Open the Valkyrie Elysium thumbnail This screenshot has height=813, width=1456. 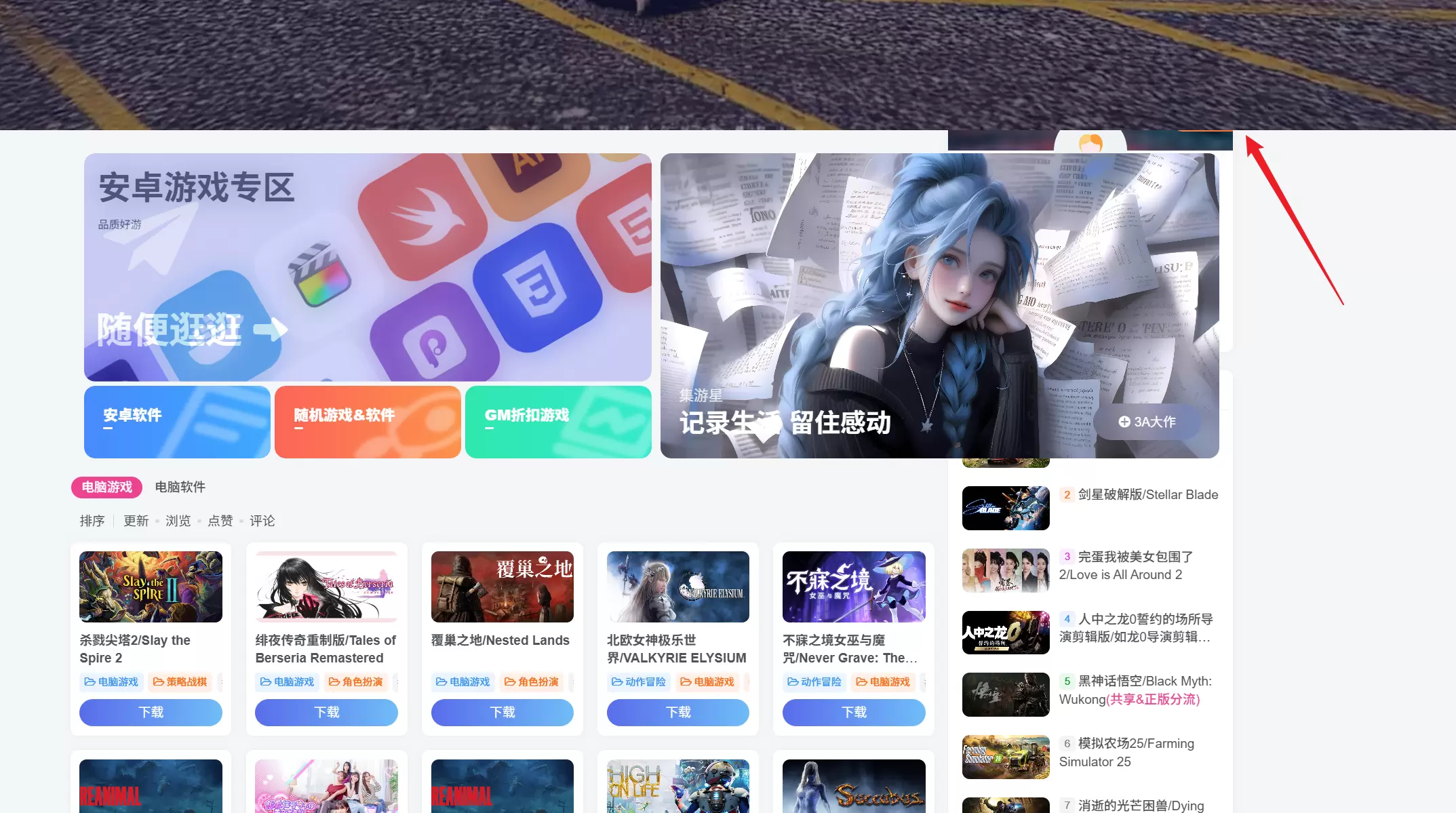coord(678,587)
